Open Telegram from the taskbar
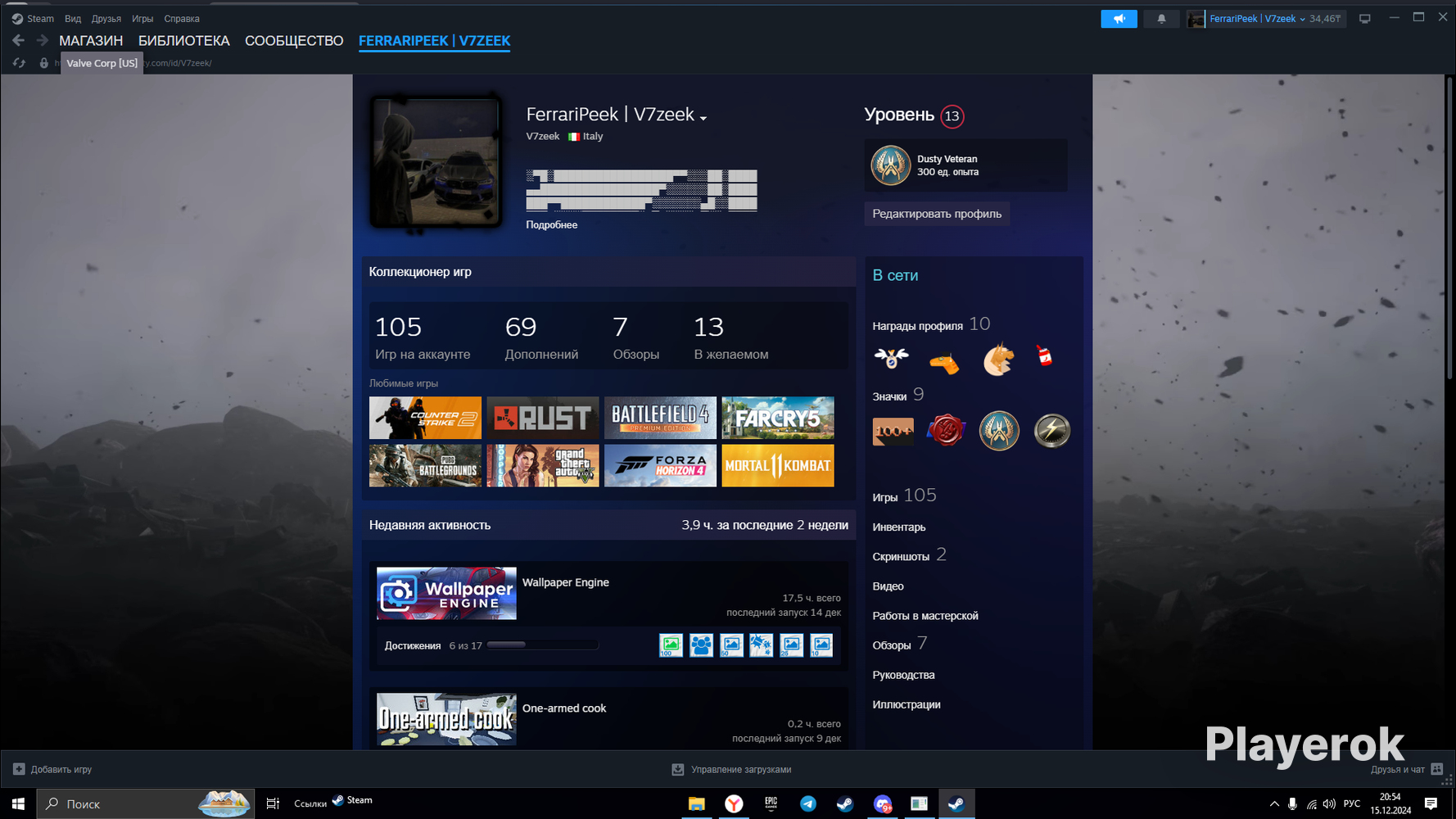 coord(808,803)
